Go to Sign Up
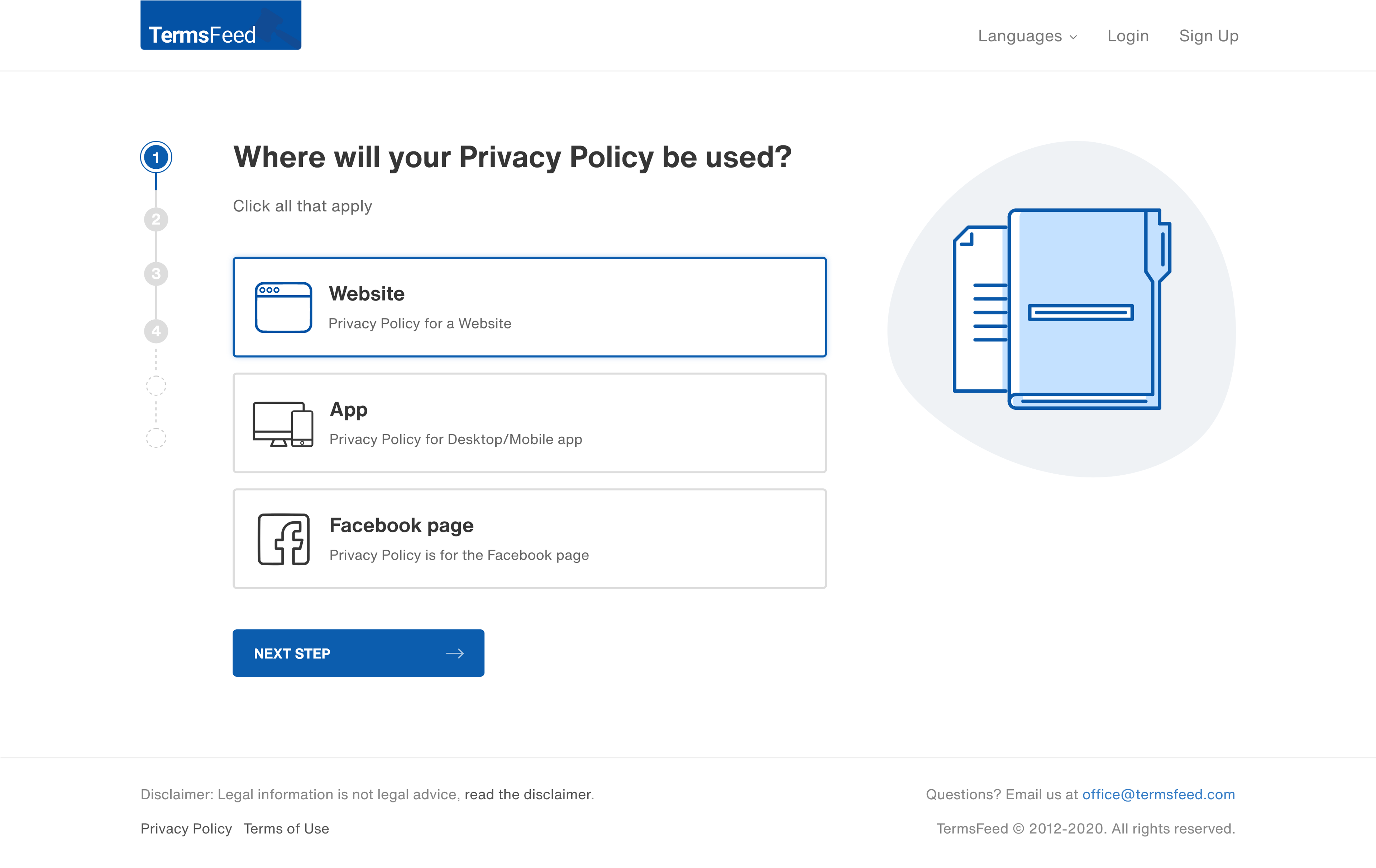1376x868 pixels. pyautogui.click(x=1209, y=36)
